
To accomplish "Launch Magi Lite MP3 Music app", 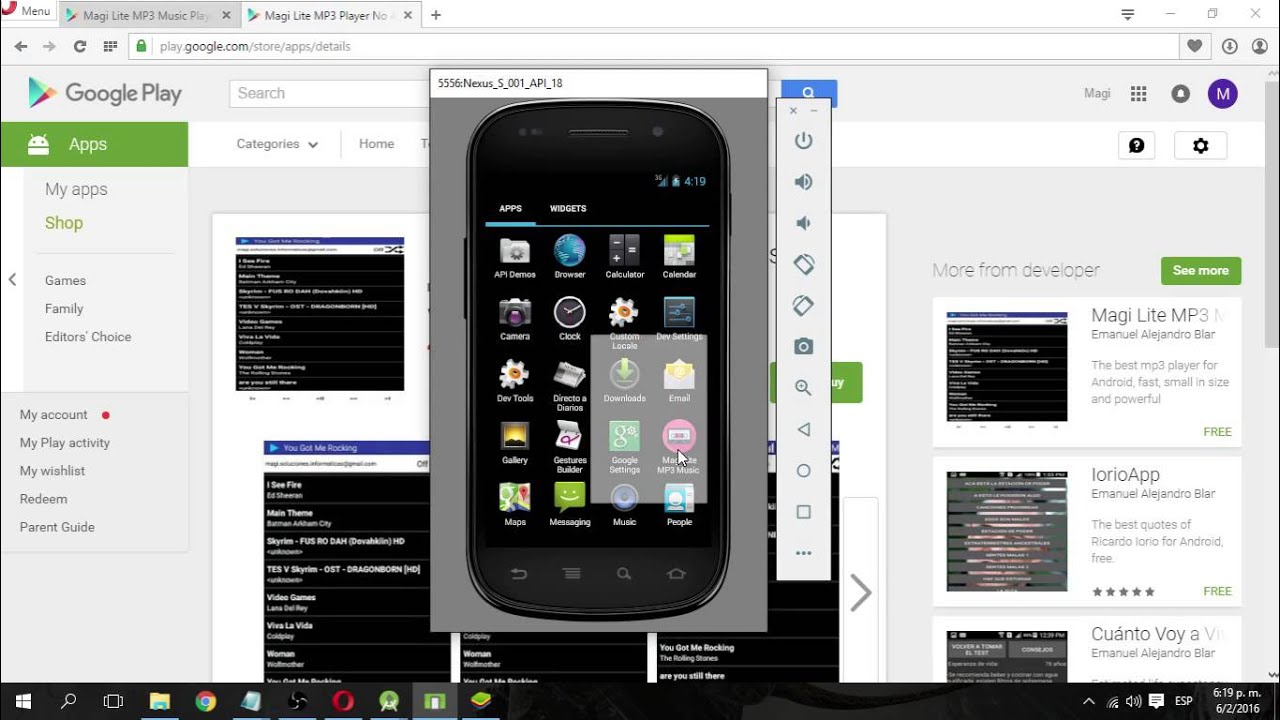I will 679,447.
